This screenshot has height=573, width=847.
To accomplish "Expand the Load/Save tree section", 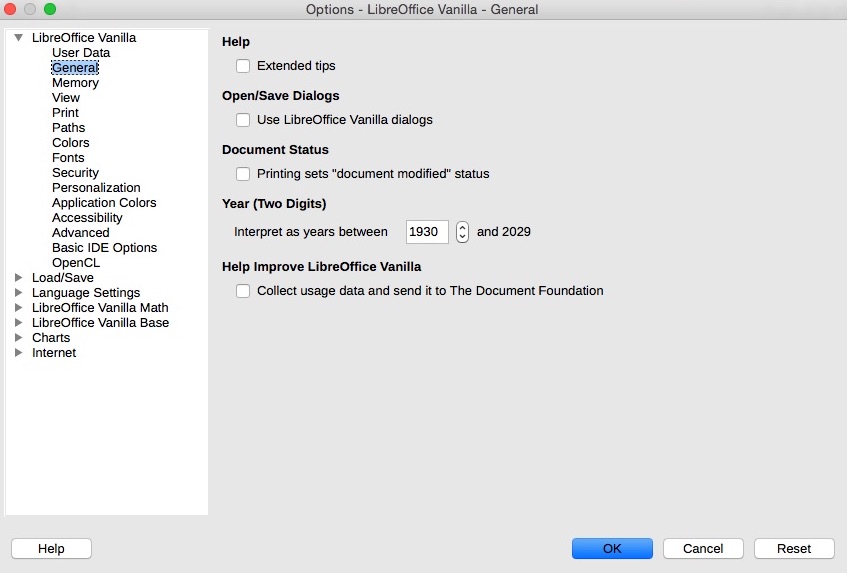I will pyautogui.click(x=18, y=278).
